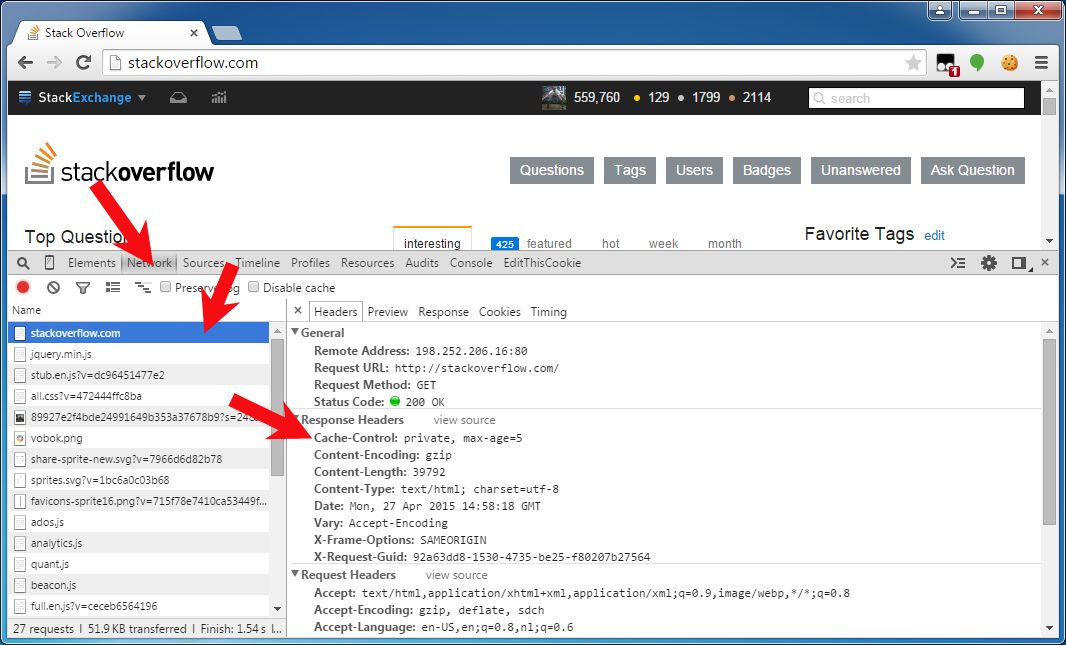Show the DevTools console drawer

point(957,262)
